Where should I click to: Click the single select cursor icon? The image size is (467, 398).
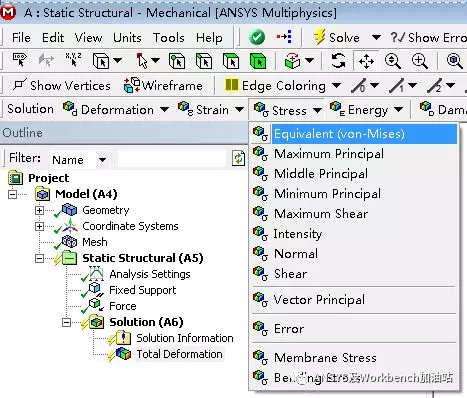[142, 61]
